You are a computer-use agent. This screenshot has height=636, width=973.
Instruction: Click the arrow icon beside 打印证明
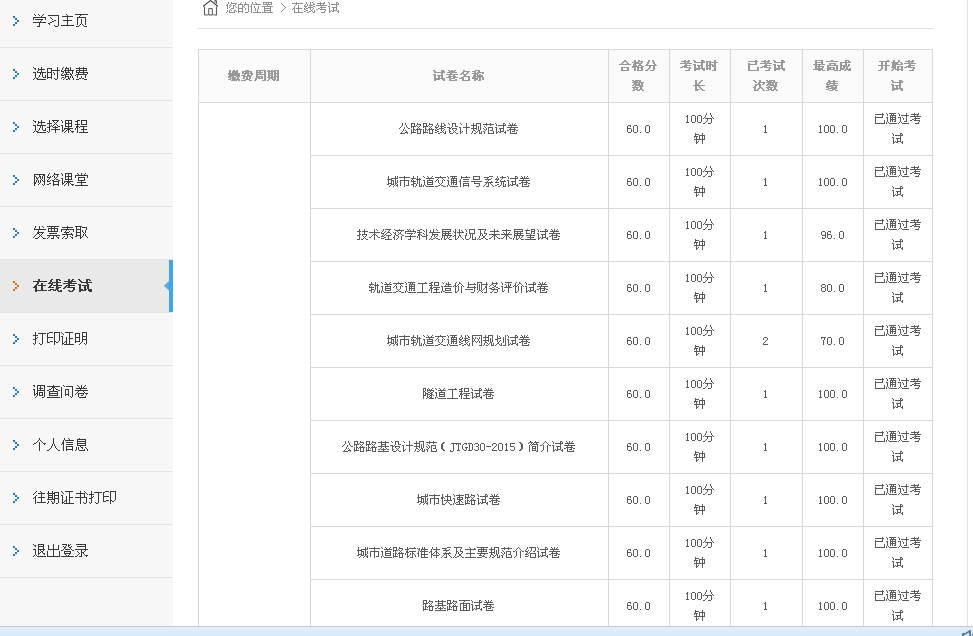click(x=16, y=339)
